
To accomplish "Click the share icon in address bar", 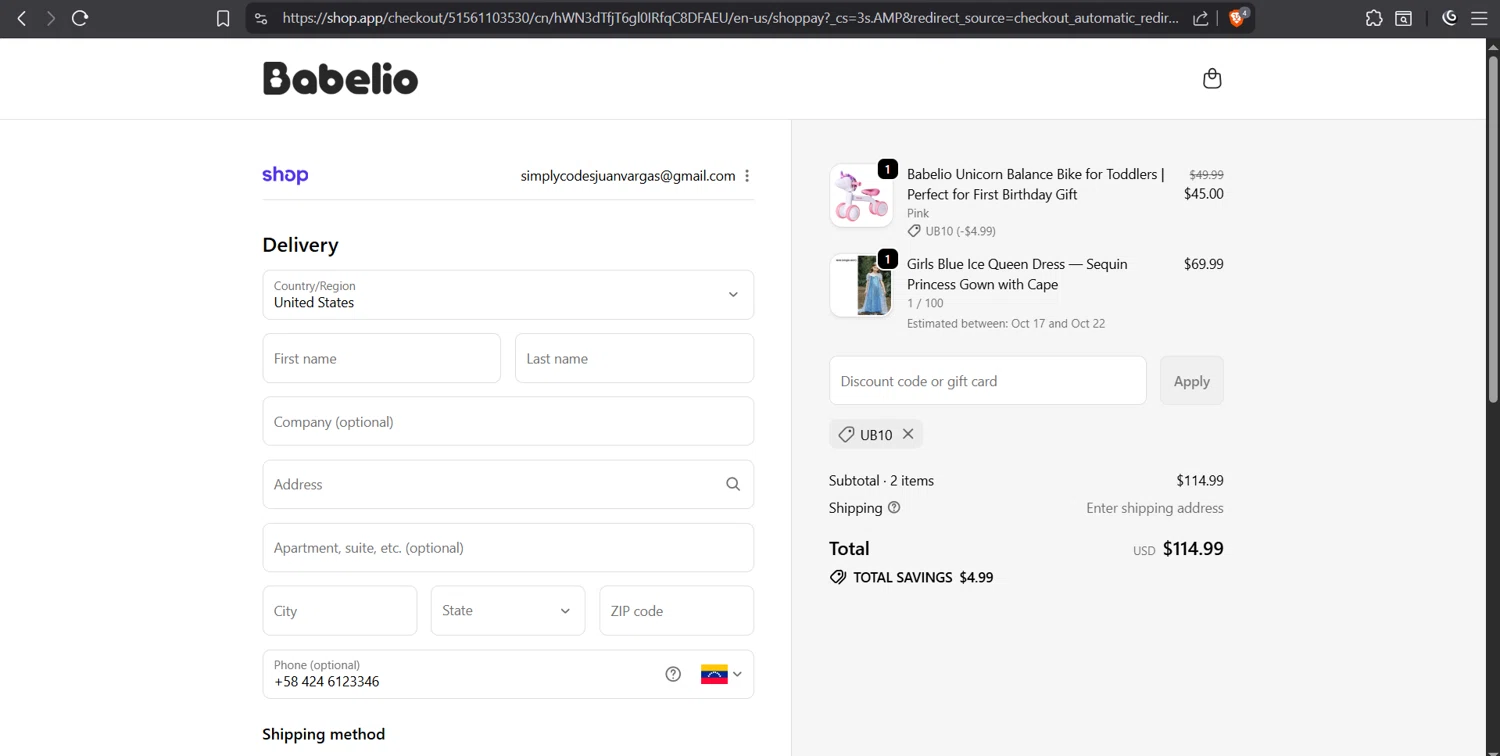I will click(x=1201, y=18).
